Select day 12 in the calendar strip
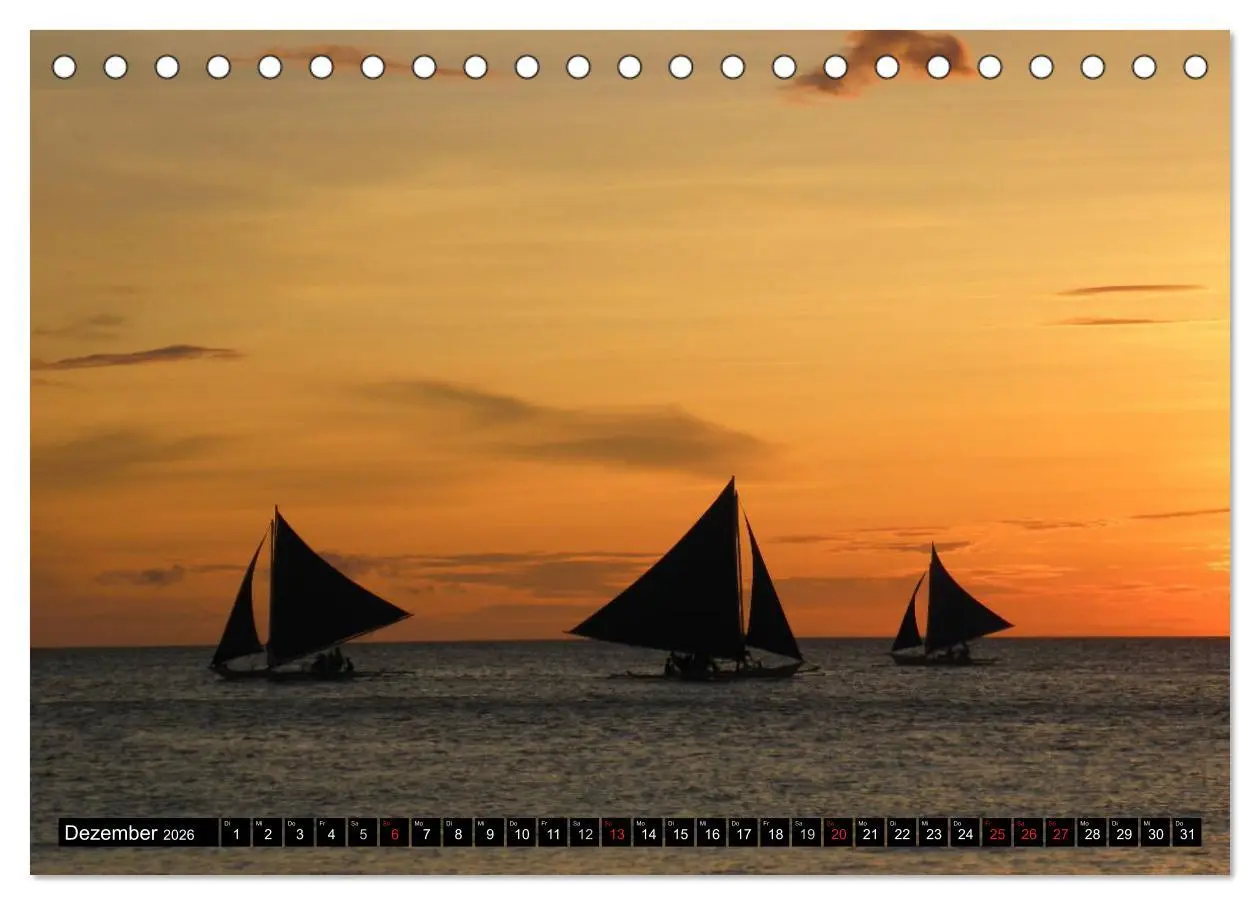The height and width of the screenshot is (905, 1260). click(584, 832)
